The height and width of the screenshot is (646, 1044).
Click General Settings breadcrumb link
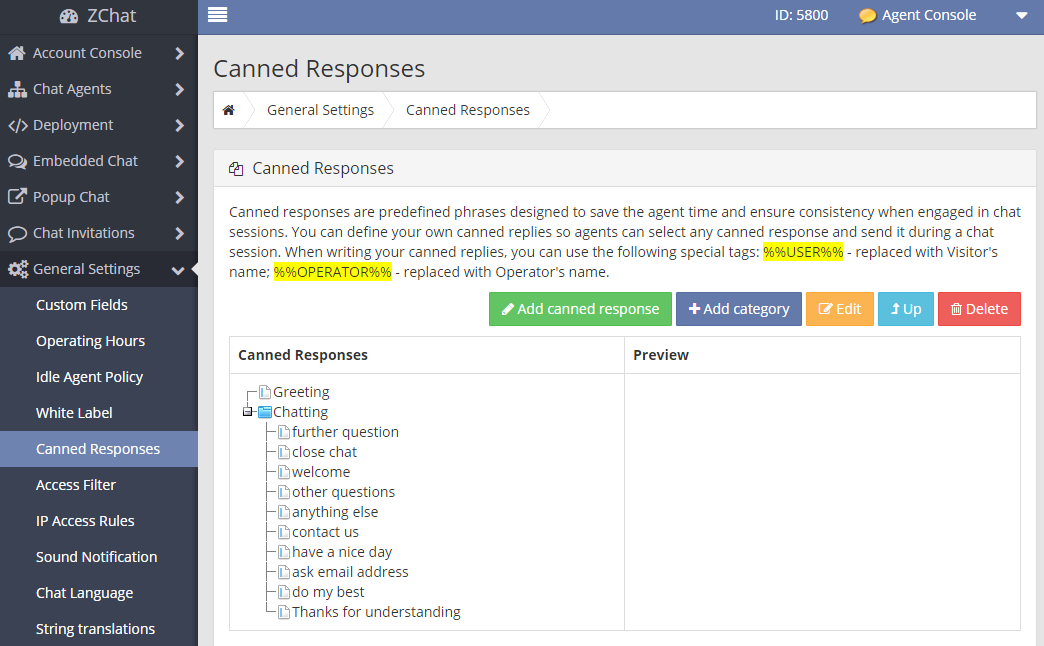point(320,110)
